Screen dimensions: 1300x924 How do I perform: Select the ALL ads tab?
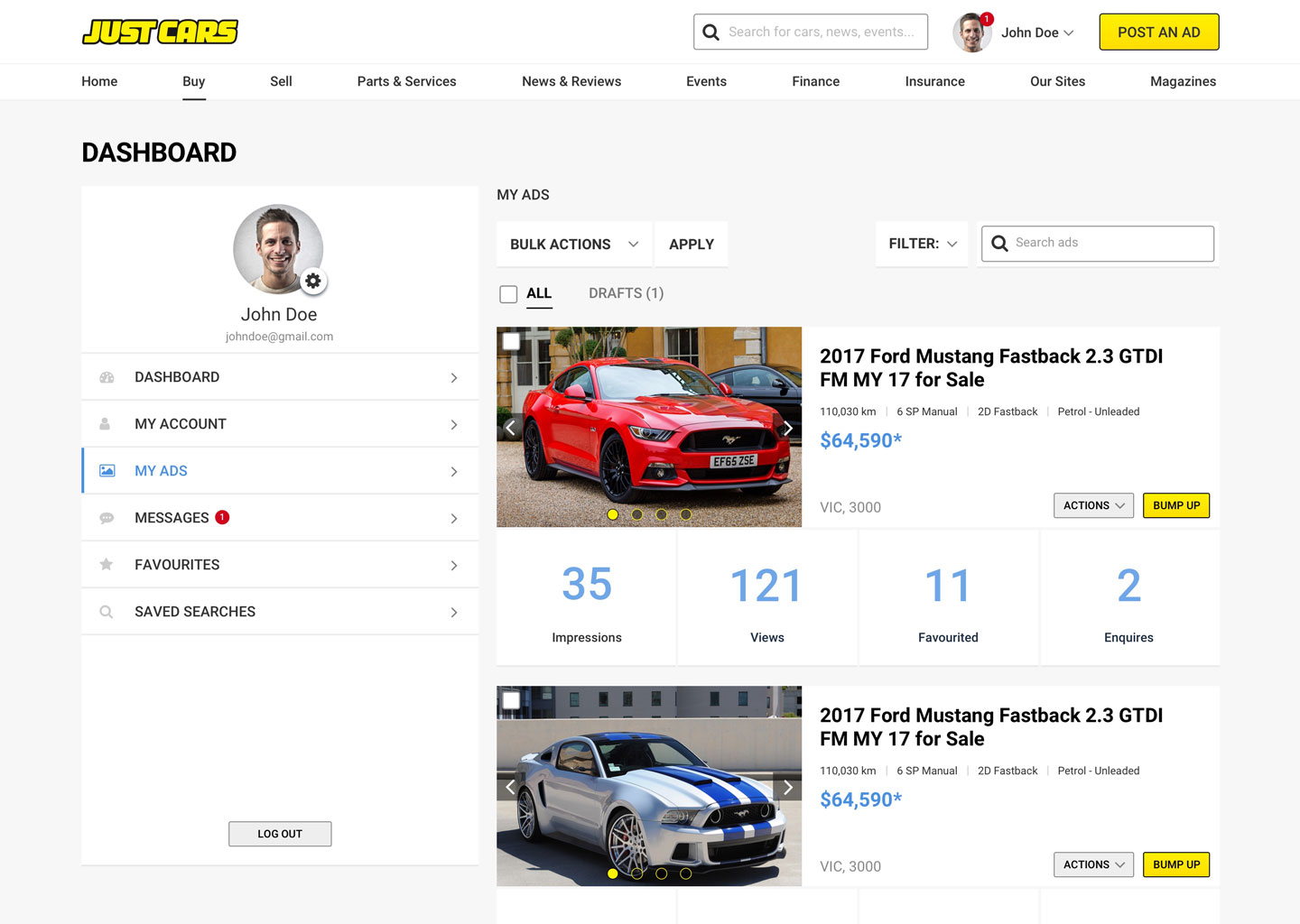point(539,293)
